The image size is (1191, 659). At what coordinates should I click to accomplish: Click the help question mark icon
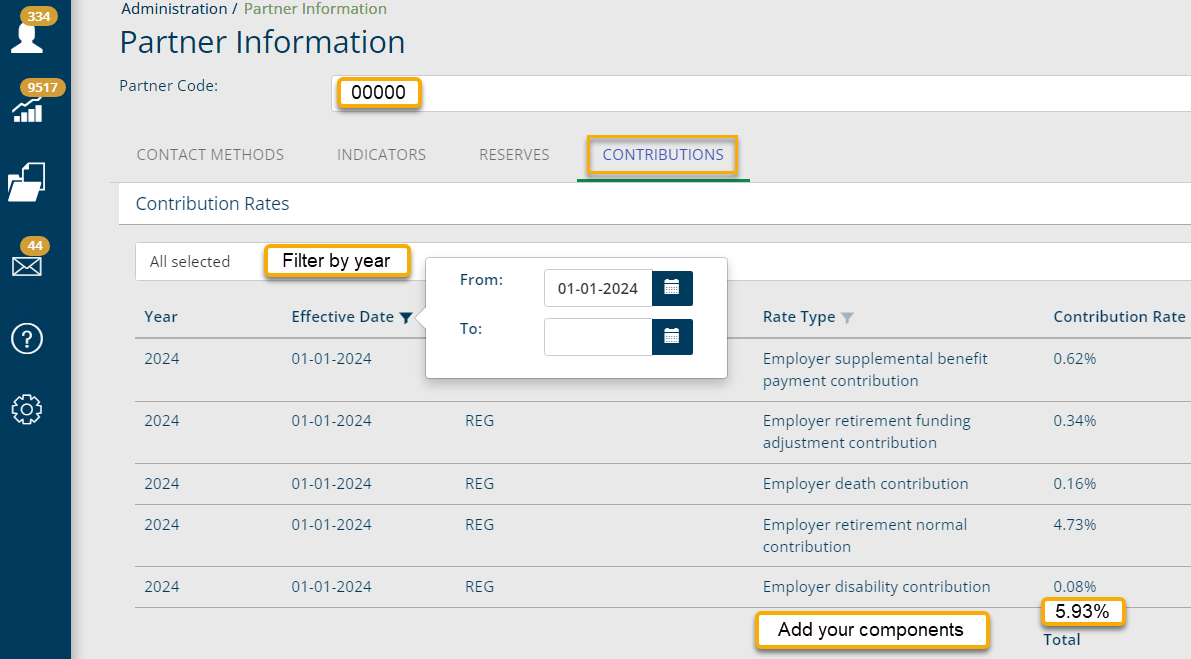click(x=27, y=338)
